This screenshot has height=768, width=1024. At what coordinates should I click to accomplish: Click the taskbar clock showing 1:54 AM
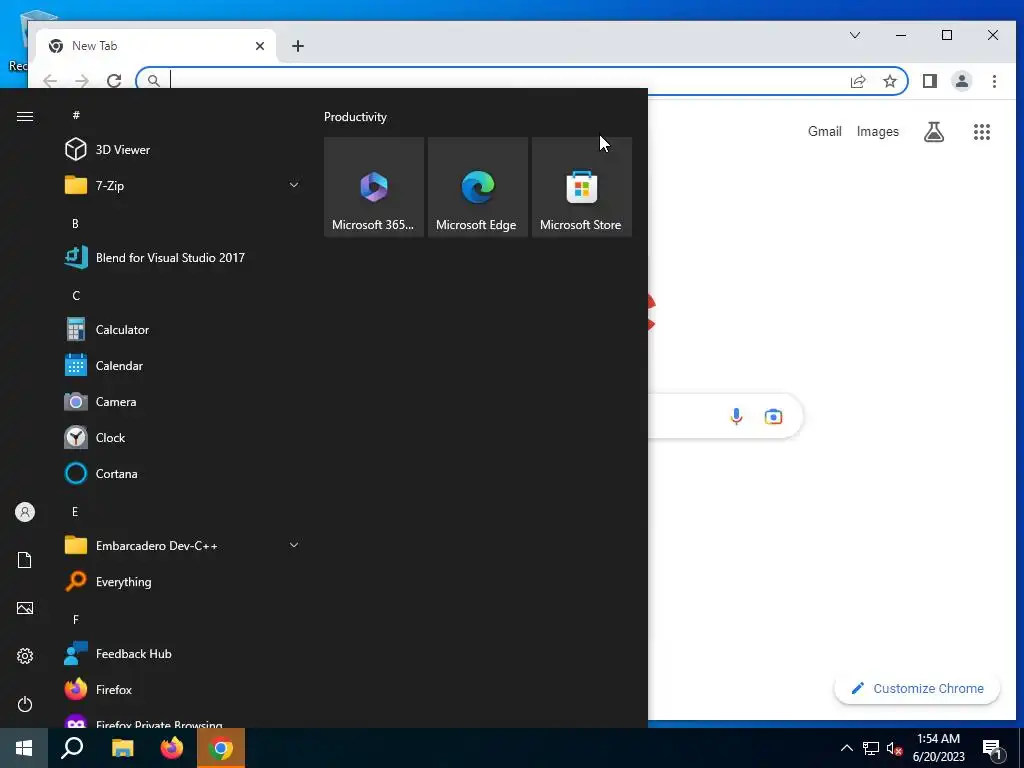click(x=938, y=748)
